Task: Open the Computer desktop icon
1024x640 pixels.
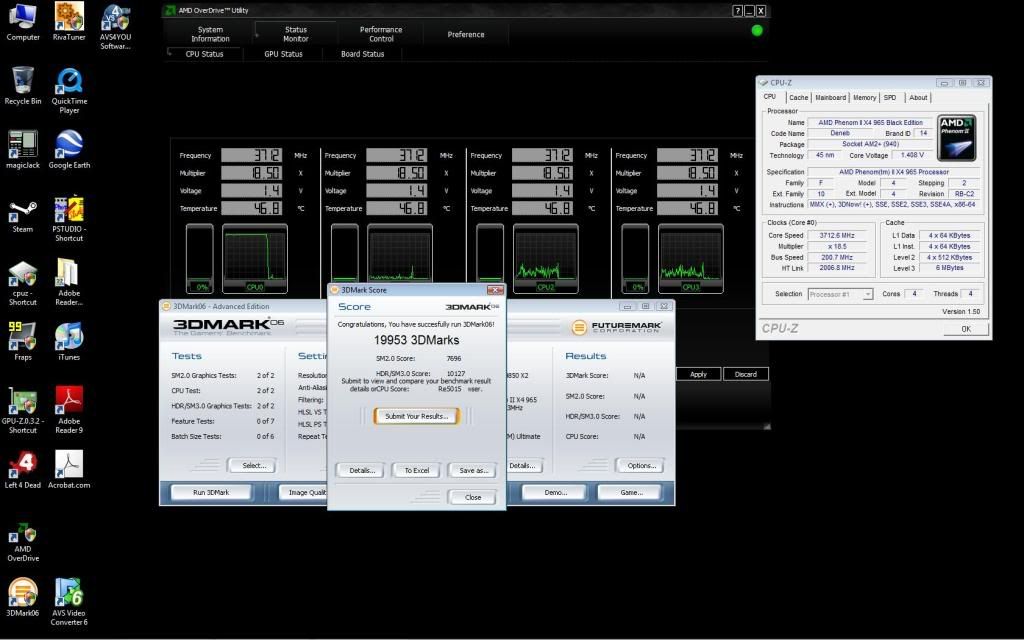Action: (23, 22)
